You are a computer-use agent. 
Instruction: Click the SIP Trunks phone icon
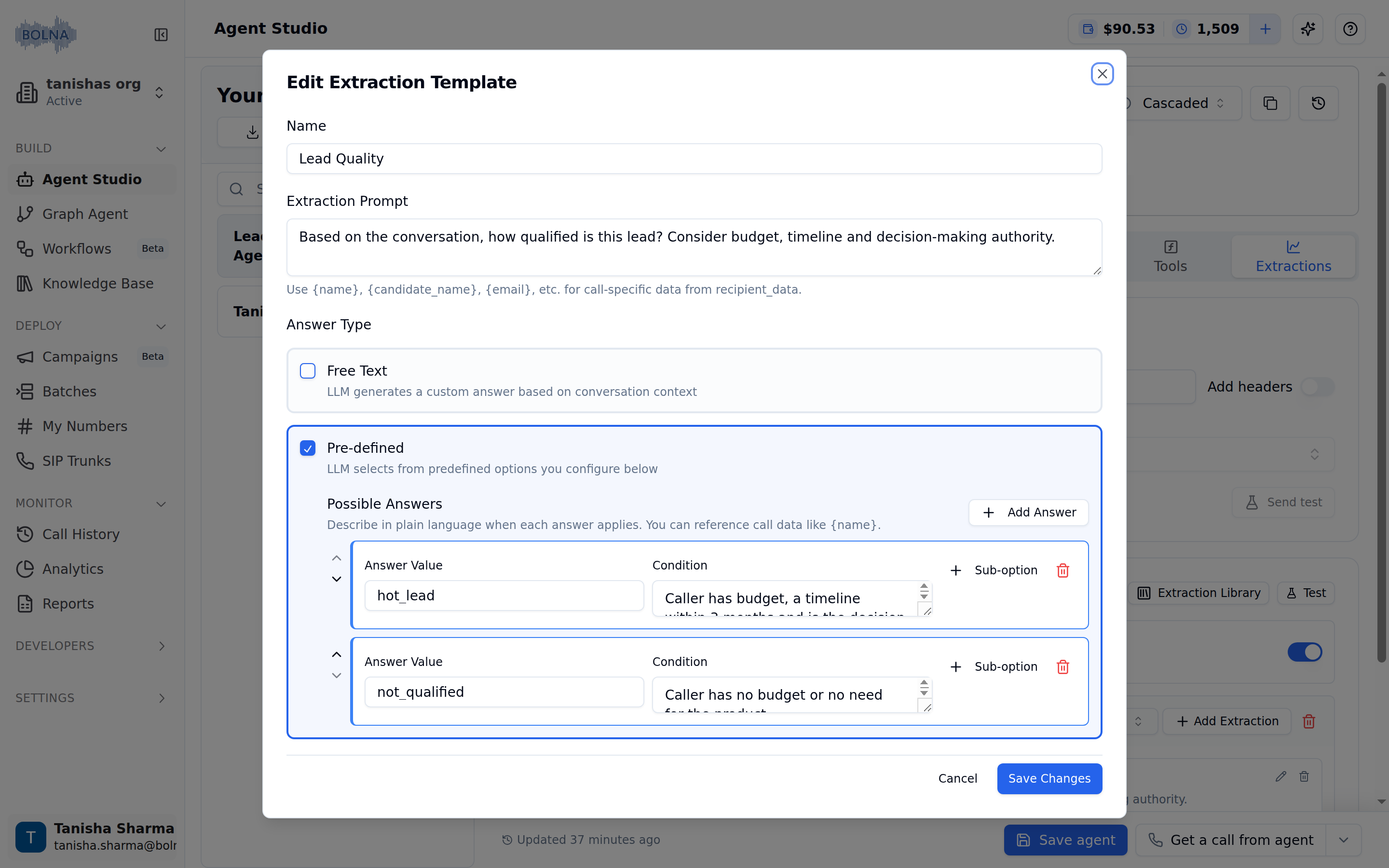(25, 461)
